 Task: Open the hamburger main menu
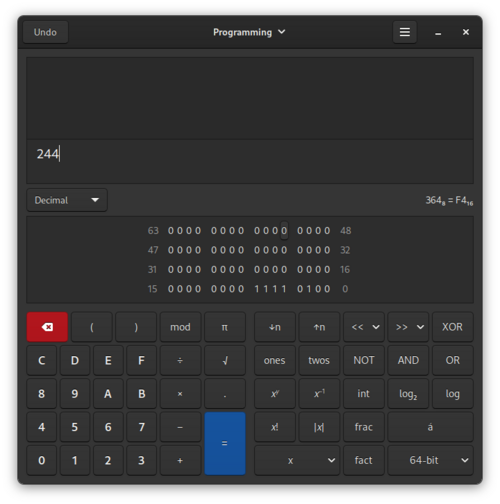pyautogui.click(x=405, y=32)
